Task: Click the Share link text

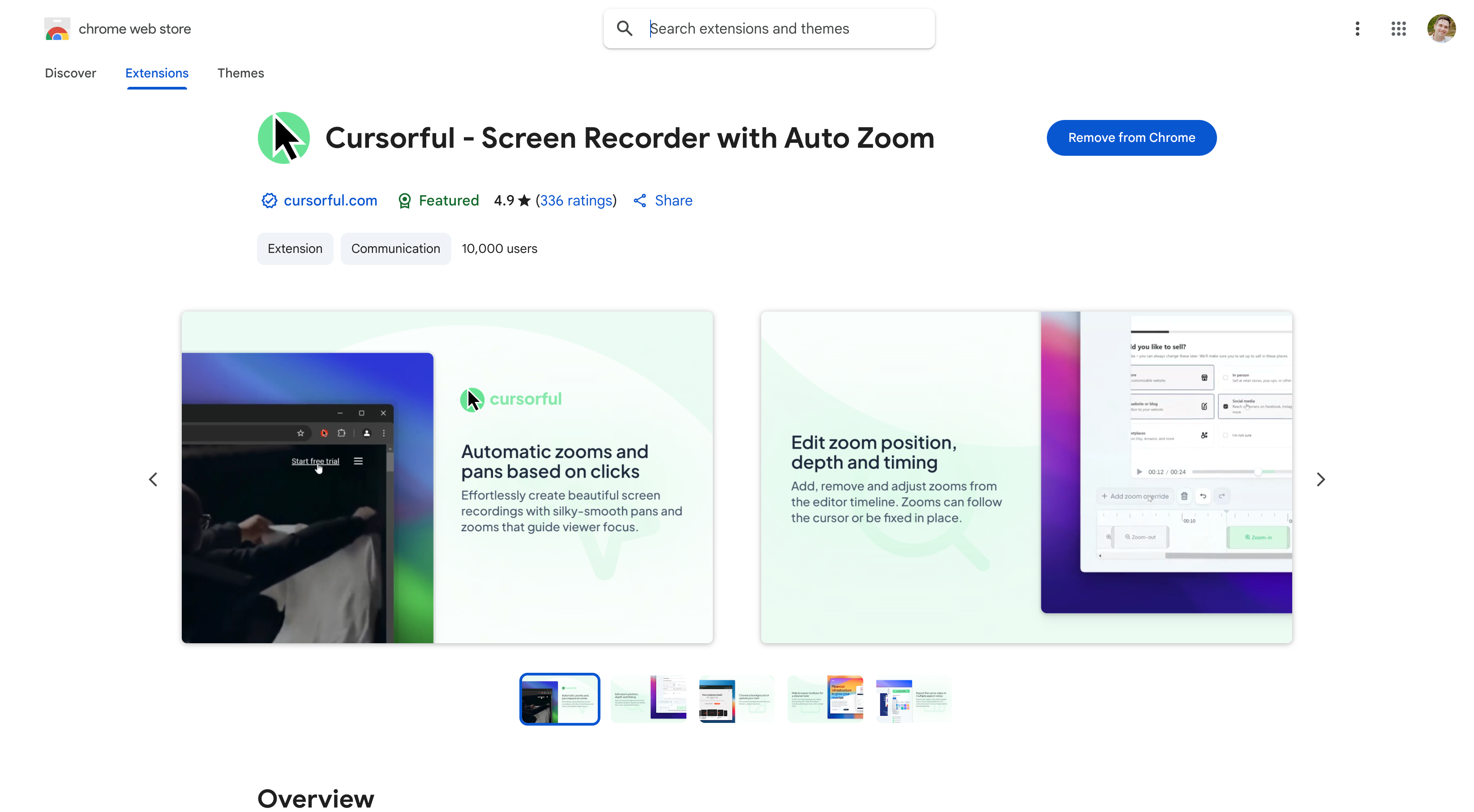Action: tap(673, 201)
